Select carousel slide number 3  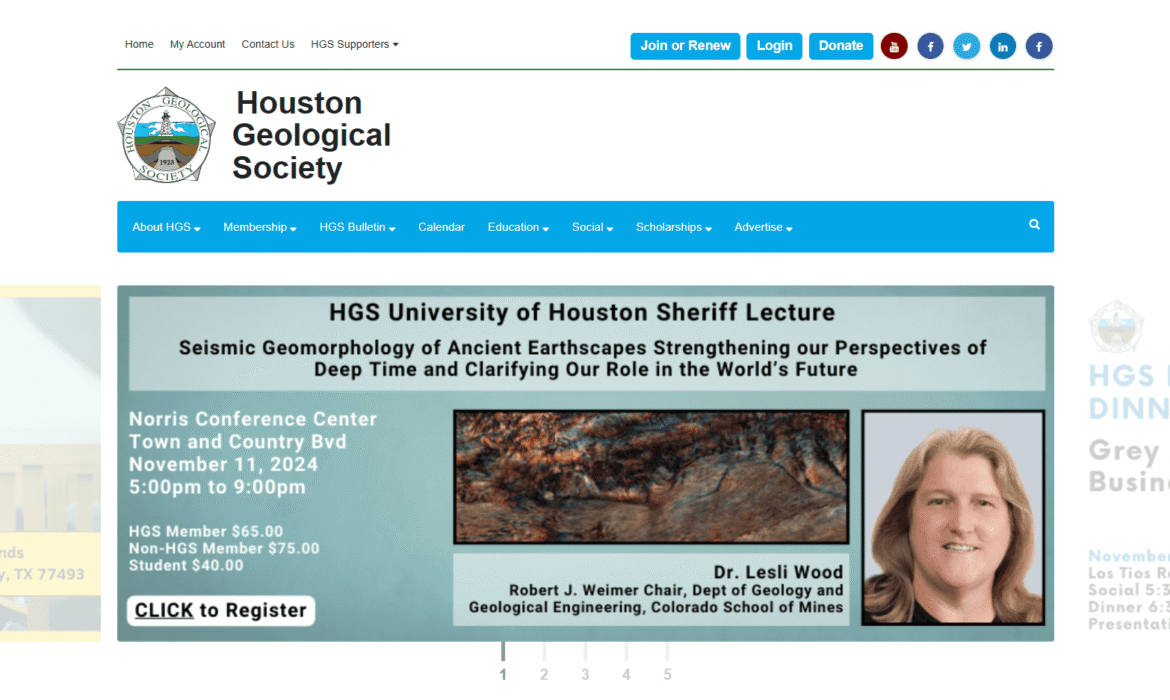pyautogui.click(x=585, y=673)
